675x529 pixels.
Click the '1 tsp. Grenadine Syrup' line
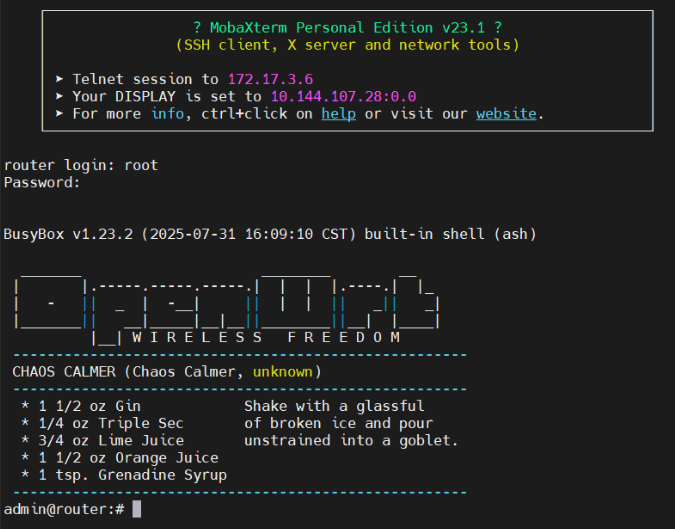pos(124,475)
